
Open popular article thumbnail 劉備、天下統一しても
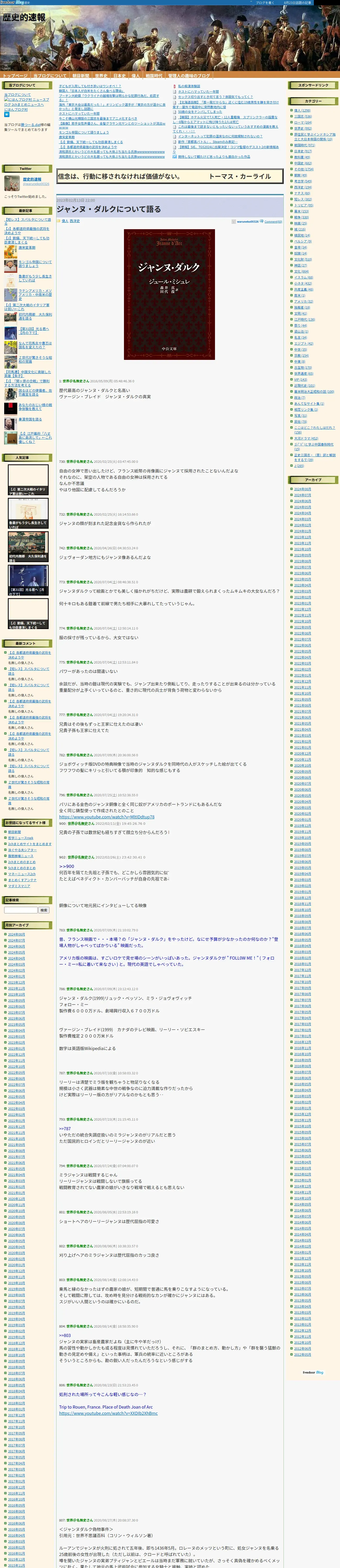pos(28,614)
